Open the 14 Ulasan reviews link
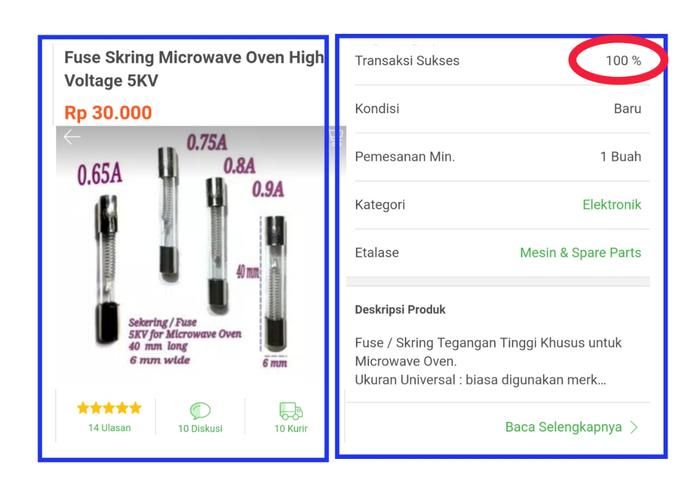Viewport: 700px width, 486px height. coord(109,428)
